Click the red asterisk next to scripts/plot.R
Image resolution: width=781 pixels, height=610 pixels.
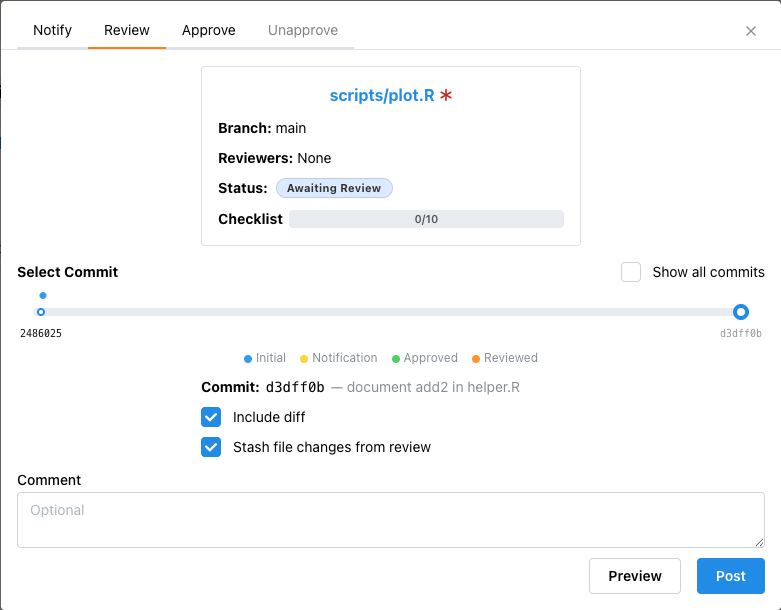pos(446,96)
